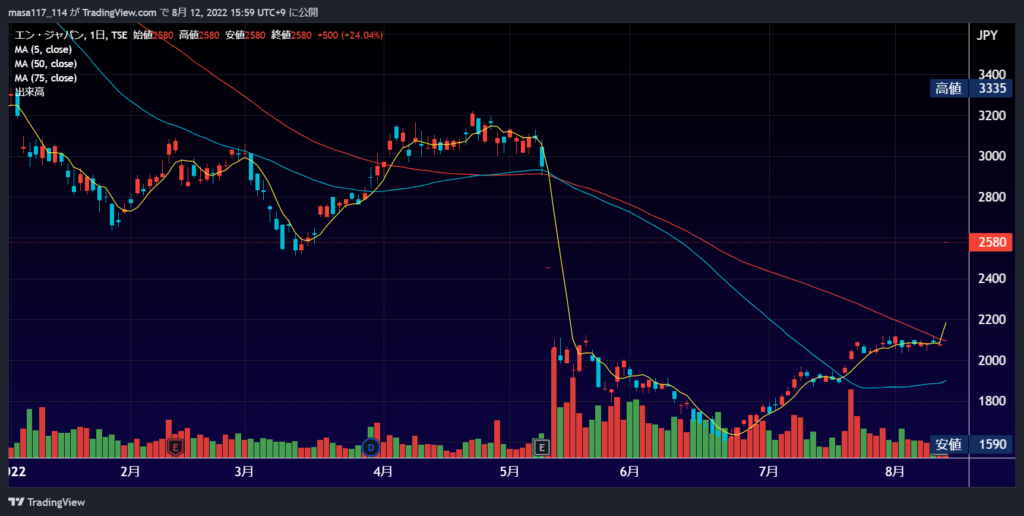Click the 8月 time axis label

click(x=895, y=472)
